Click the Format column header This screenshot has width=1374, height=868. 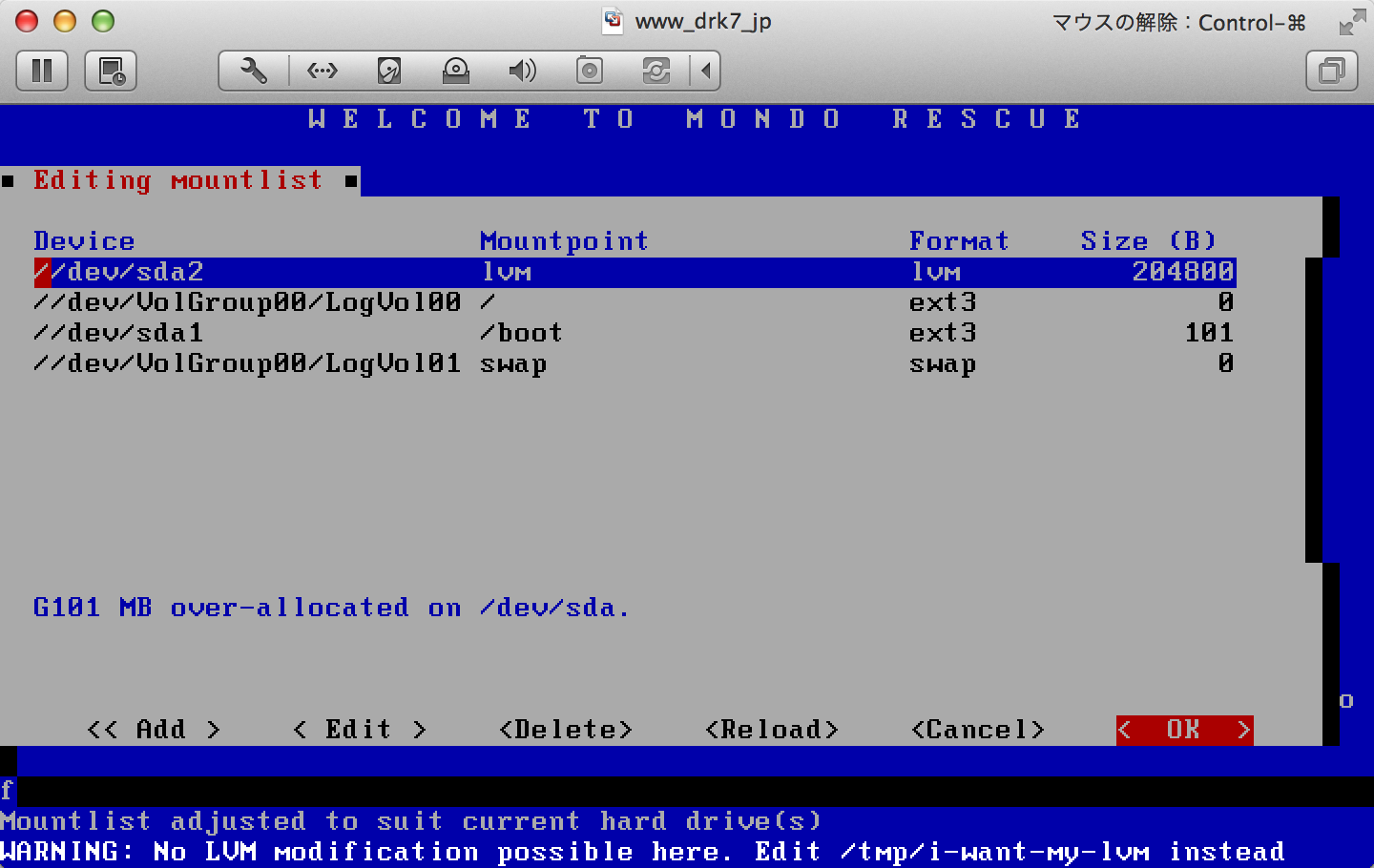pyautogui.click(x=959, y=240)
